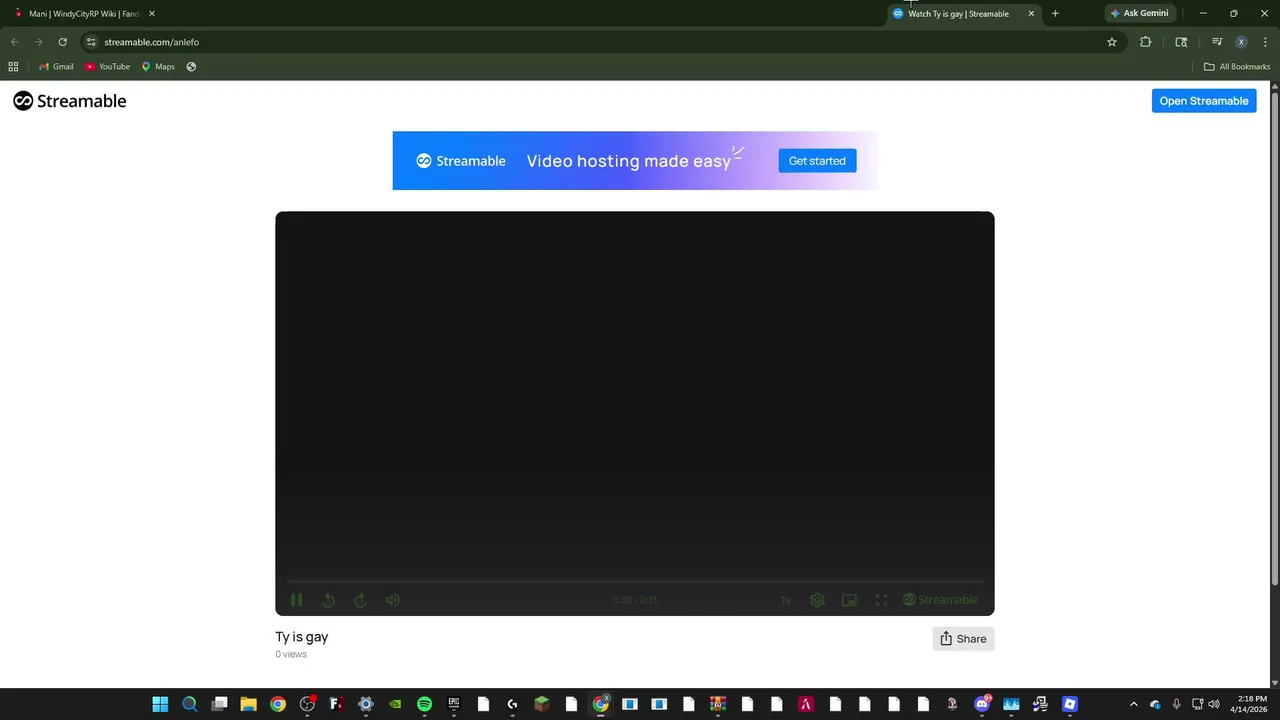Mute the video using the speaker icon
This screenshot has width=1280, height=720.
(x=393, y=600)
